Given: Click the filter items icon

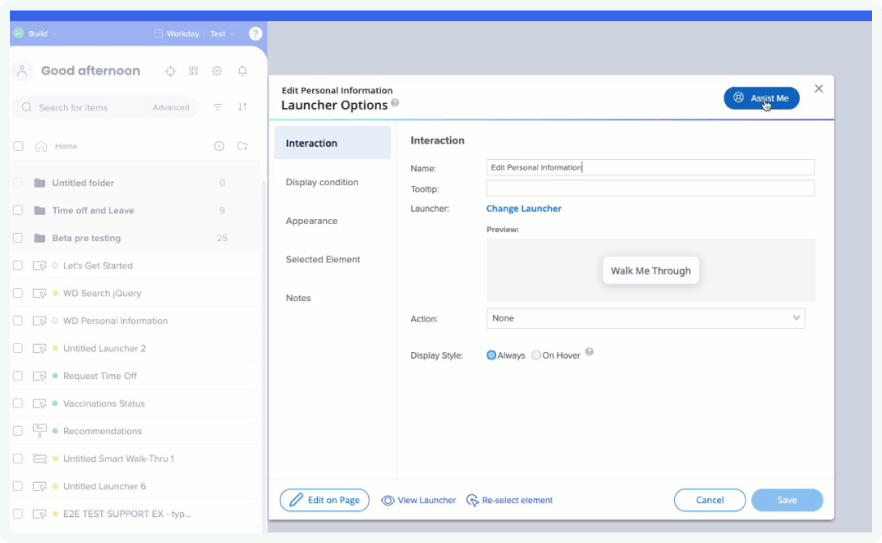Looking at the screenshot, I should [217, 107].
